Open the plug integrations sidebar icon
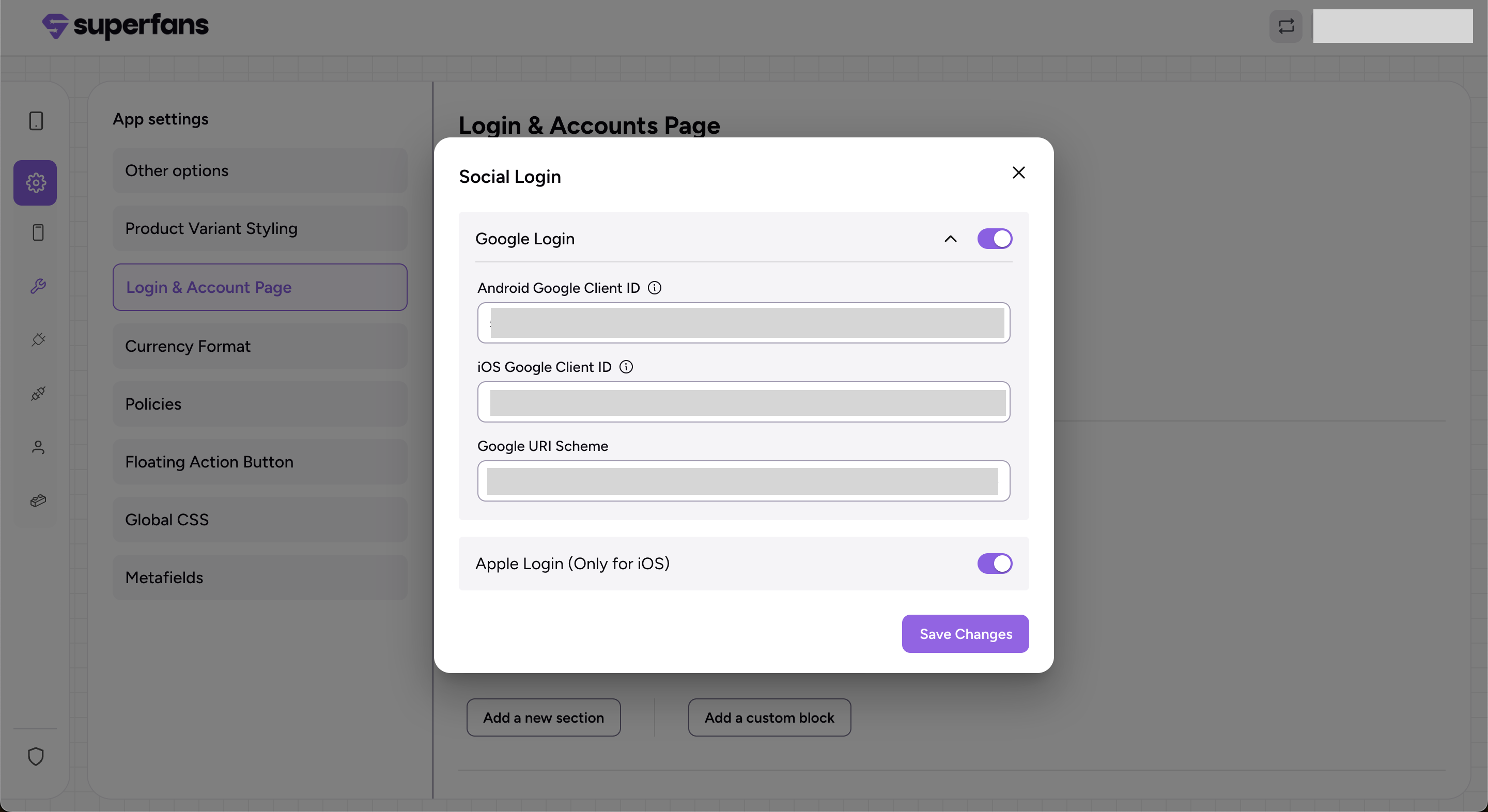The width and height of the screenshot is (1488, 812). tap(38, 339)
